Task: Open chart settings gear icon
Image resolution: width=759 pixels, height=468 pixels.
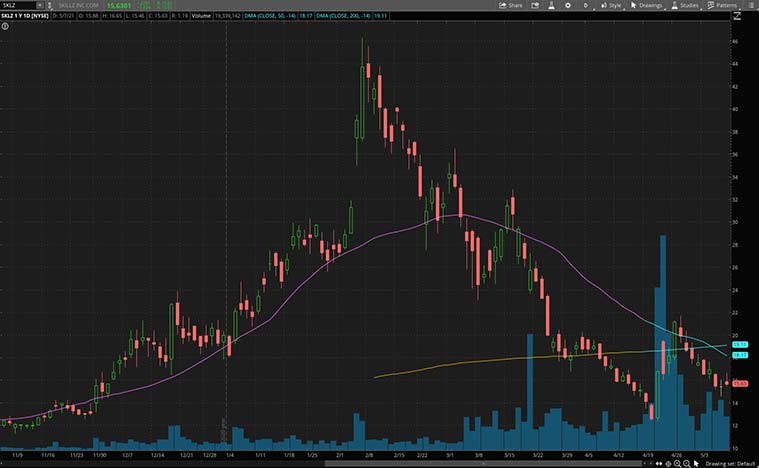Action: (569, 5)
